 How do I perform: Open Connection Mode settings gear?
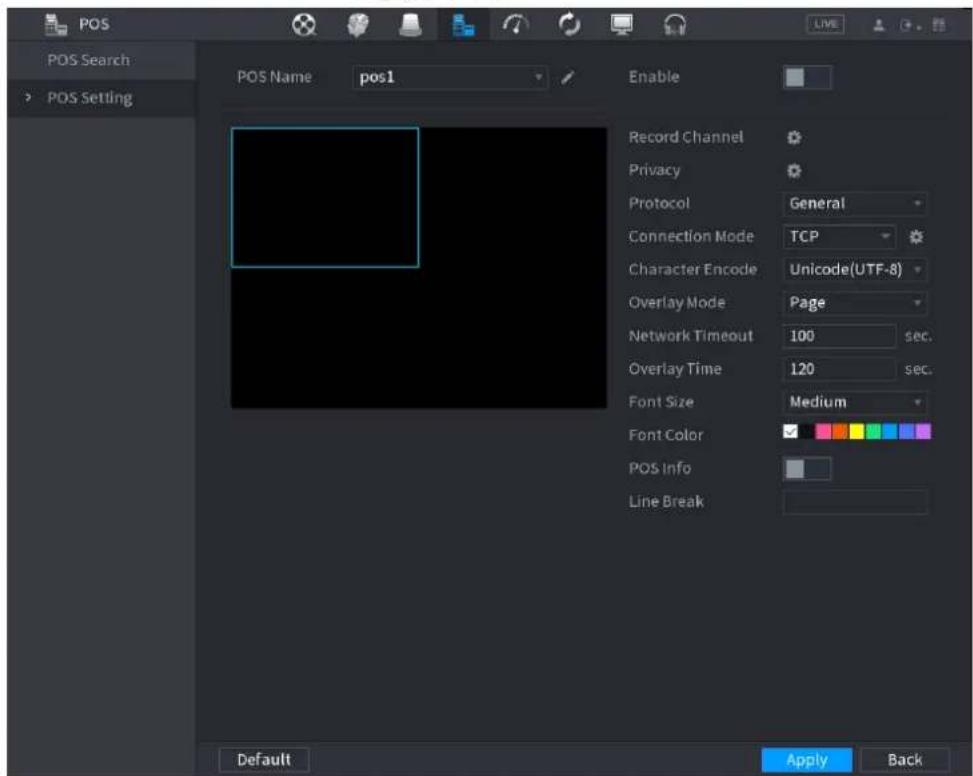tap(916, 237)
